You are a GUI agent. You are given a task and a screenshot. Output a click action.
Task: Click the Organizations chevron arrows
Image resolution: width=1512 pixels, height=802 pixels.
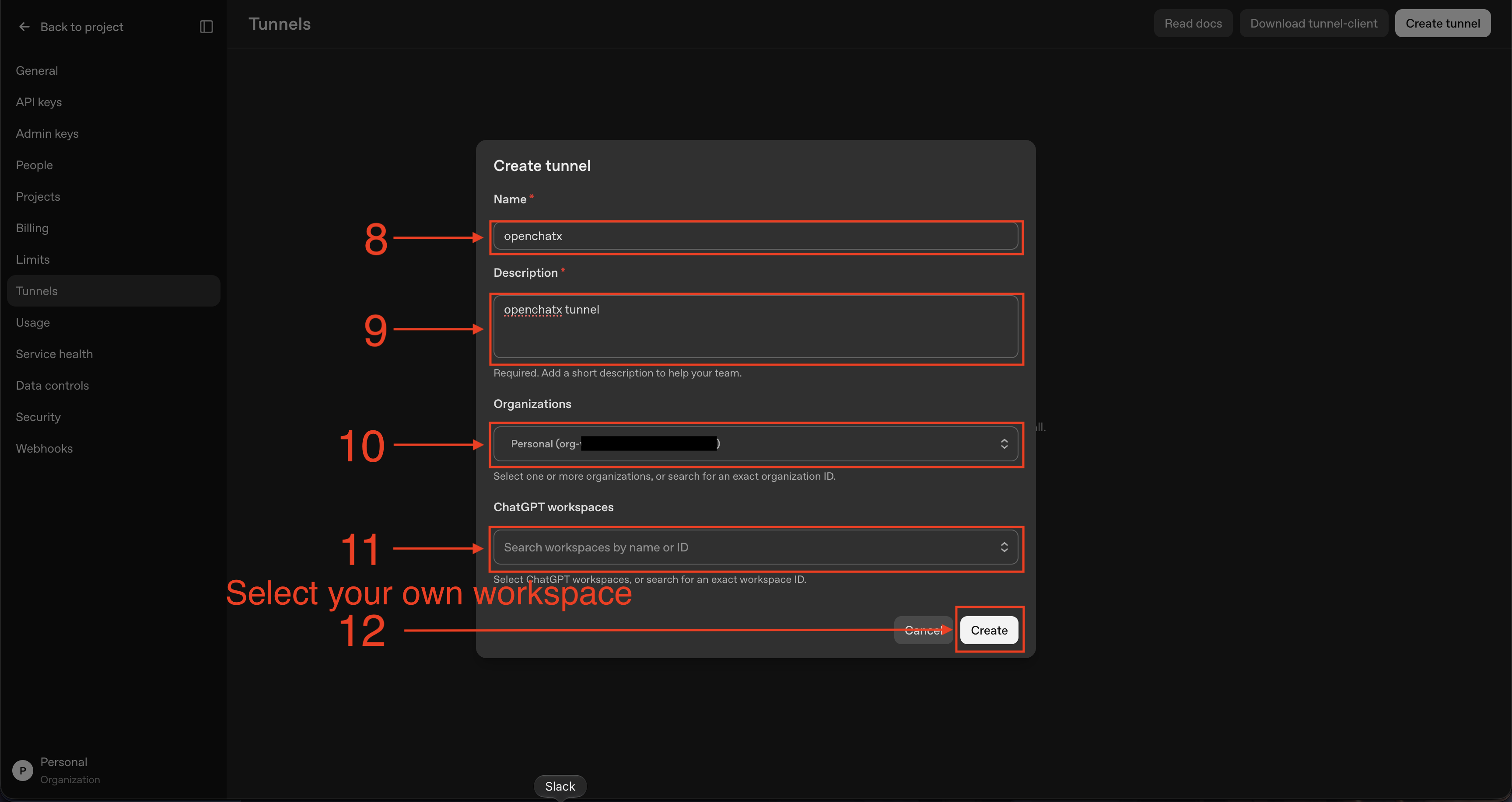pyautogui.click(x=1004, y=443)
